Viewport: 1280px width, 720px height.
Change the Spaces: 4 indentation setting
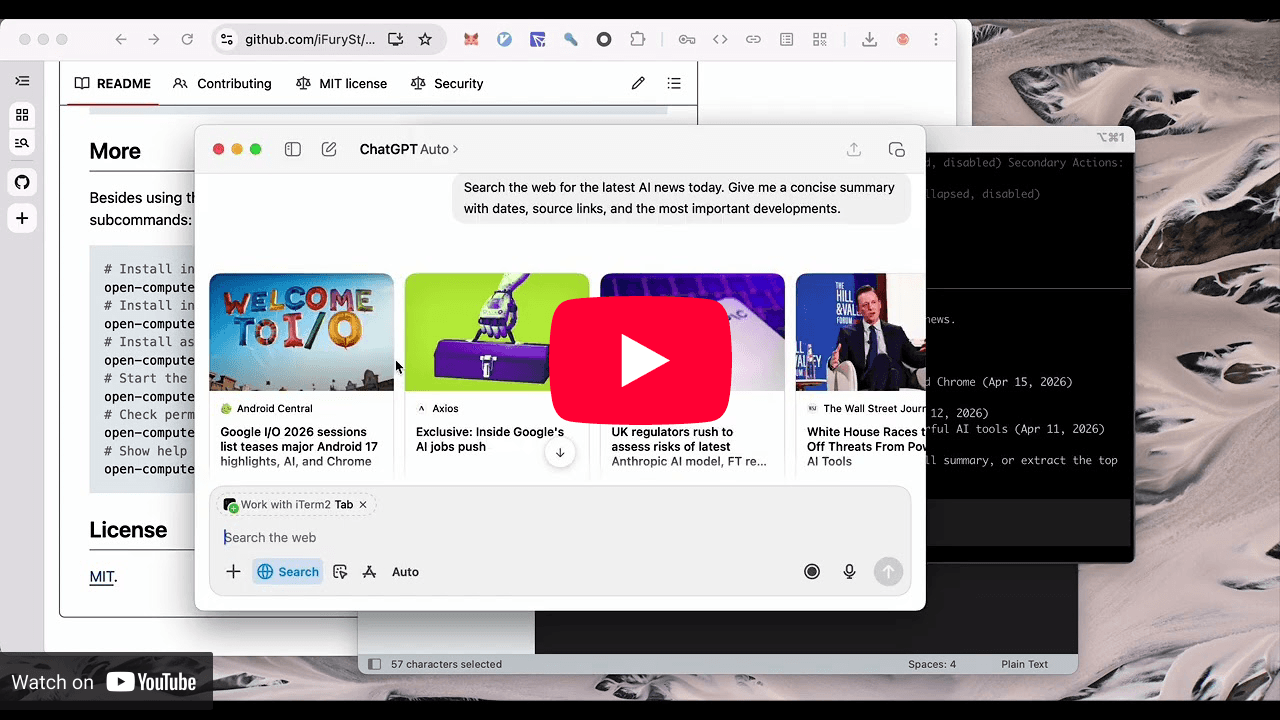[x=932, y=664]
